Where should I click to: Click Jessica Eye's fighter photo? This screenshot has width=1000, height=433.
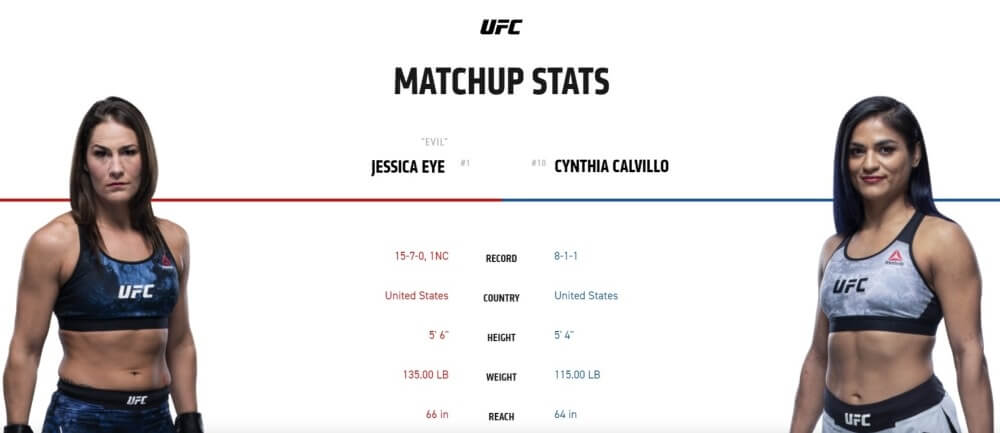coord(102,265)
